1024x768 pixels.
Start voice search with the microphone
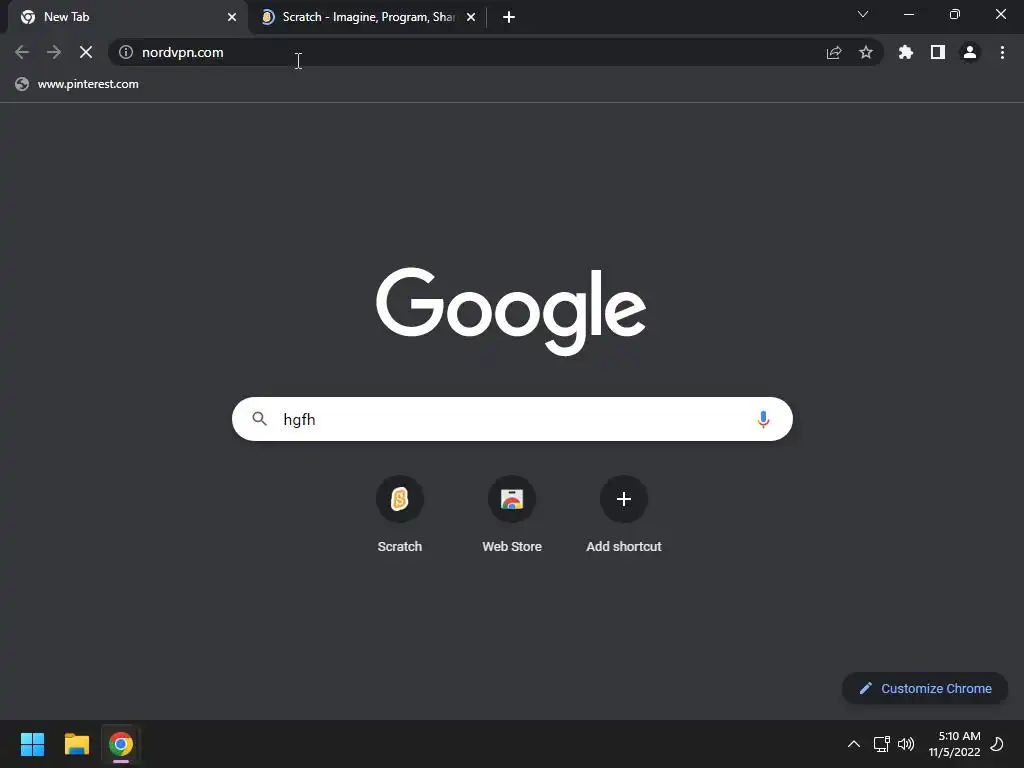pos(763,419)
